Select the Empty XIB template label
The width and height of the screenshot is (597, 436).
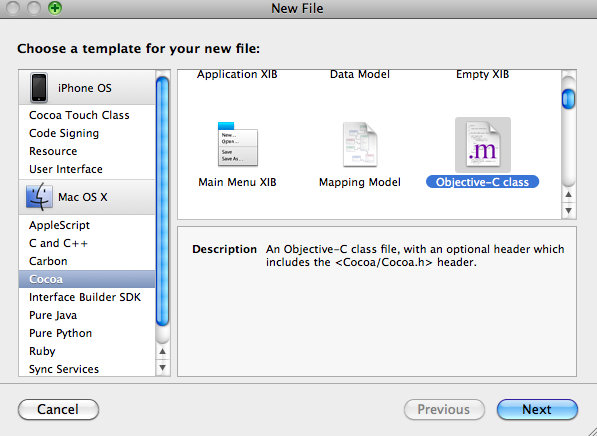click(482, 74)
